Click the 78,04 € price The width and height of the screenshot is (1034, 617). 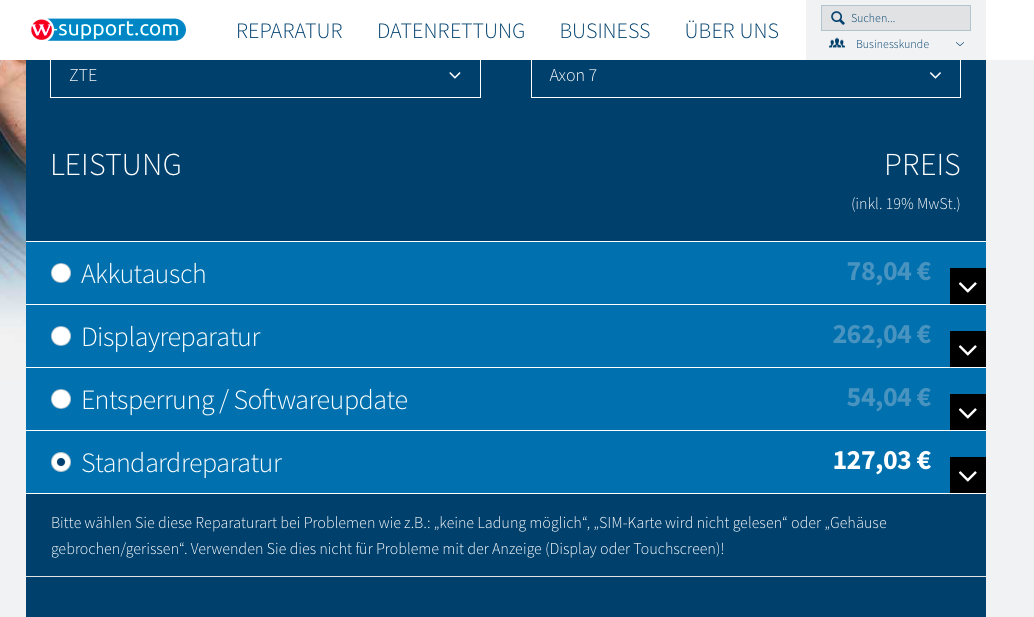tap(888, 271)
